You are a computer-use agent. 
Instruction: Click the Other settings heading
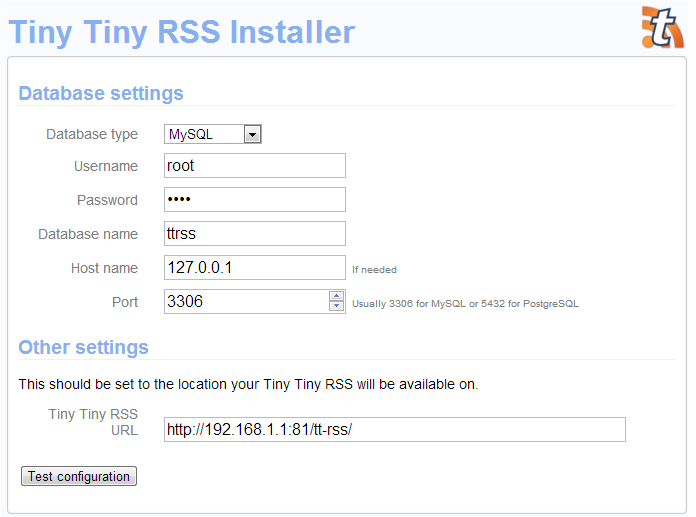coord(83,347)
